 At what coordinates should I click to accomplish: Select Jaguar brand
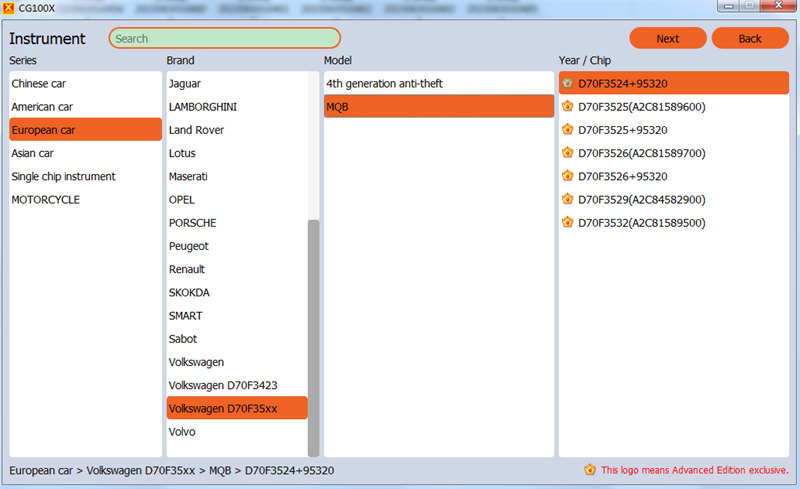[237, 83]
